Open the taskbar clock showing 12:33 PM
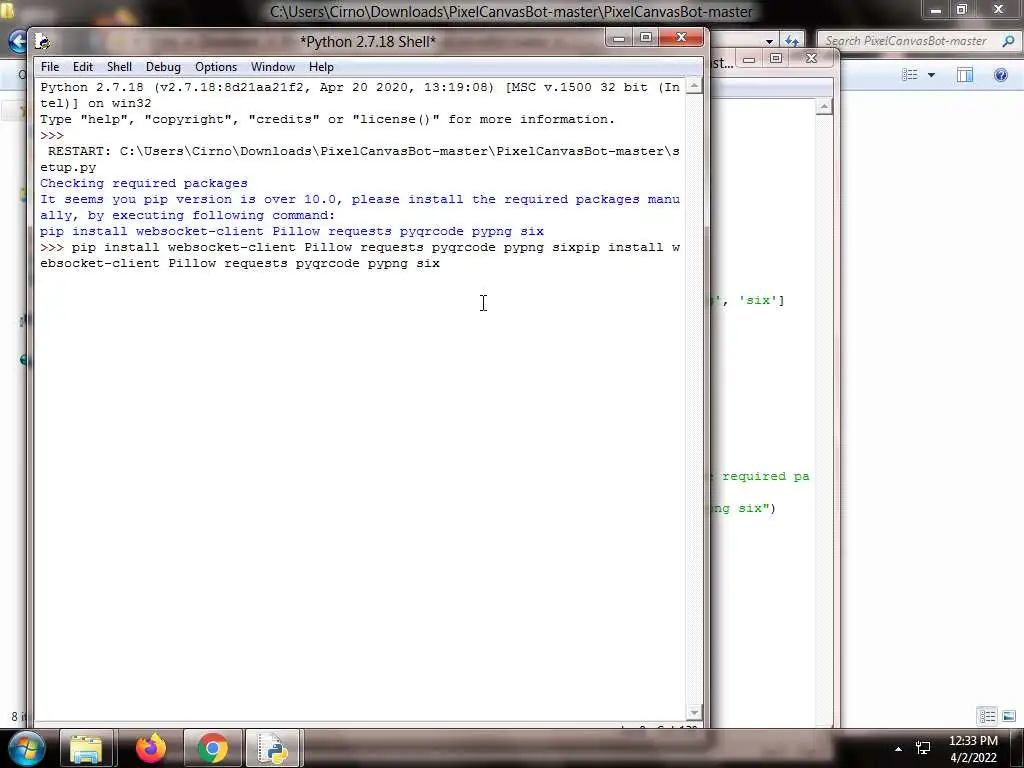Screen dimensions: 1024x768 [973, 749]
